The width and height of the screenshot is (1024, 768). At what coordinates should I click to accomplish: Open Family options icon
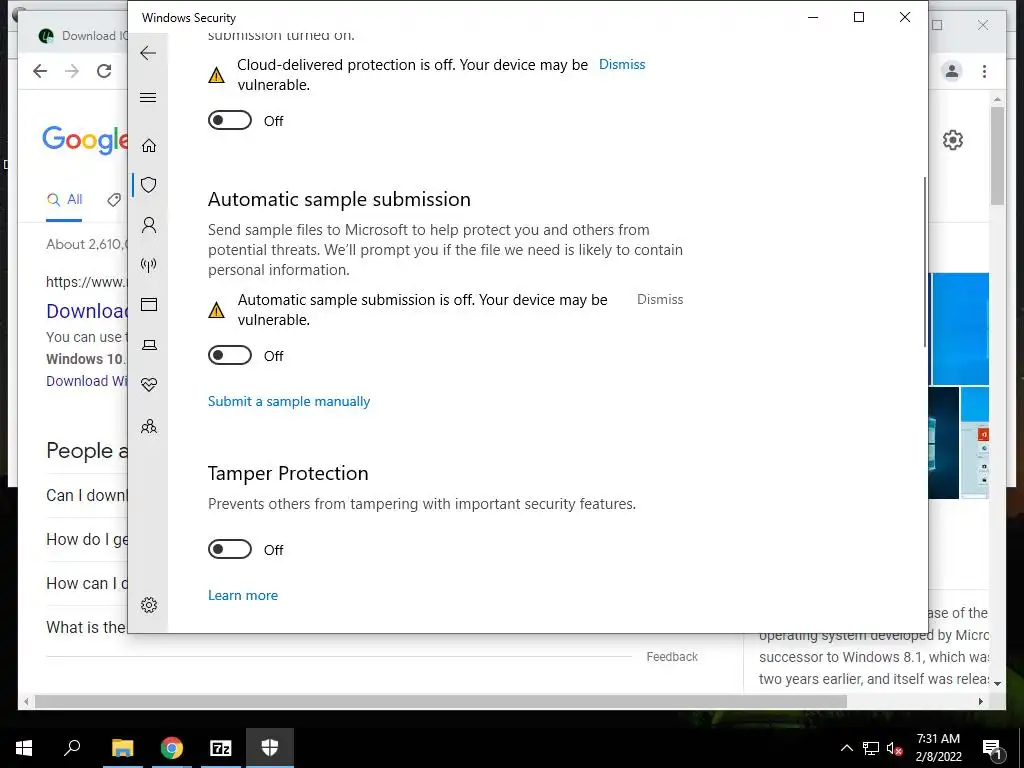149,426
